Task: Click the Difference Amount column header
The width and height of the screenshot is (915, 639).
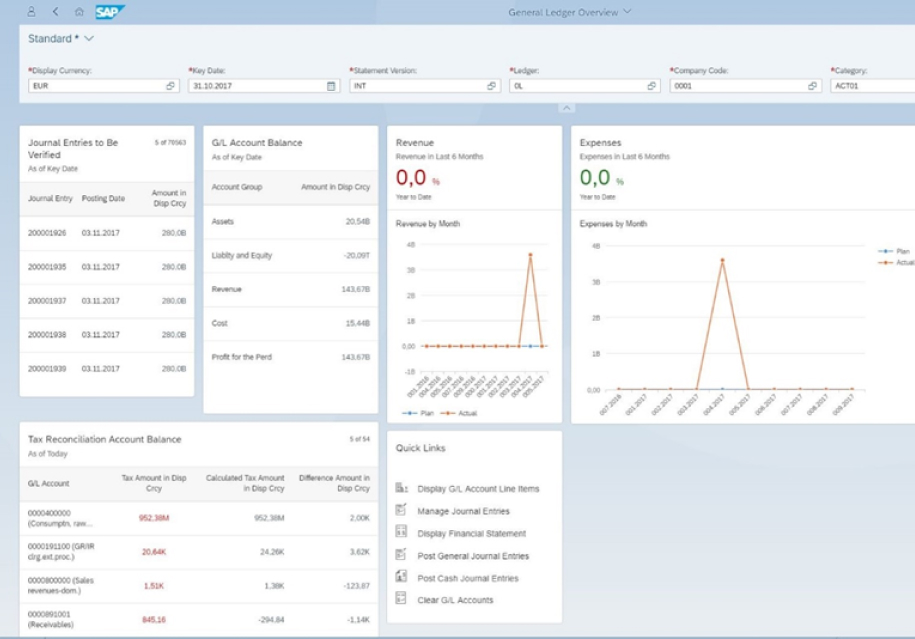Action: [334, 483]
